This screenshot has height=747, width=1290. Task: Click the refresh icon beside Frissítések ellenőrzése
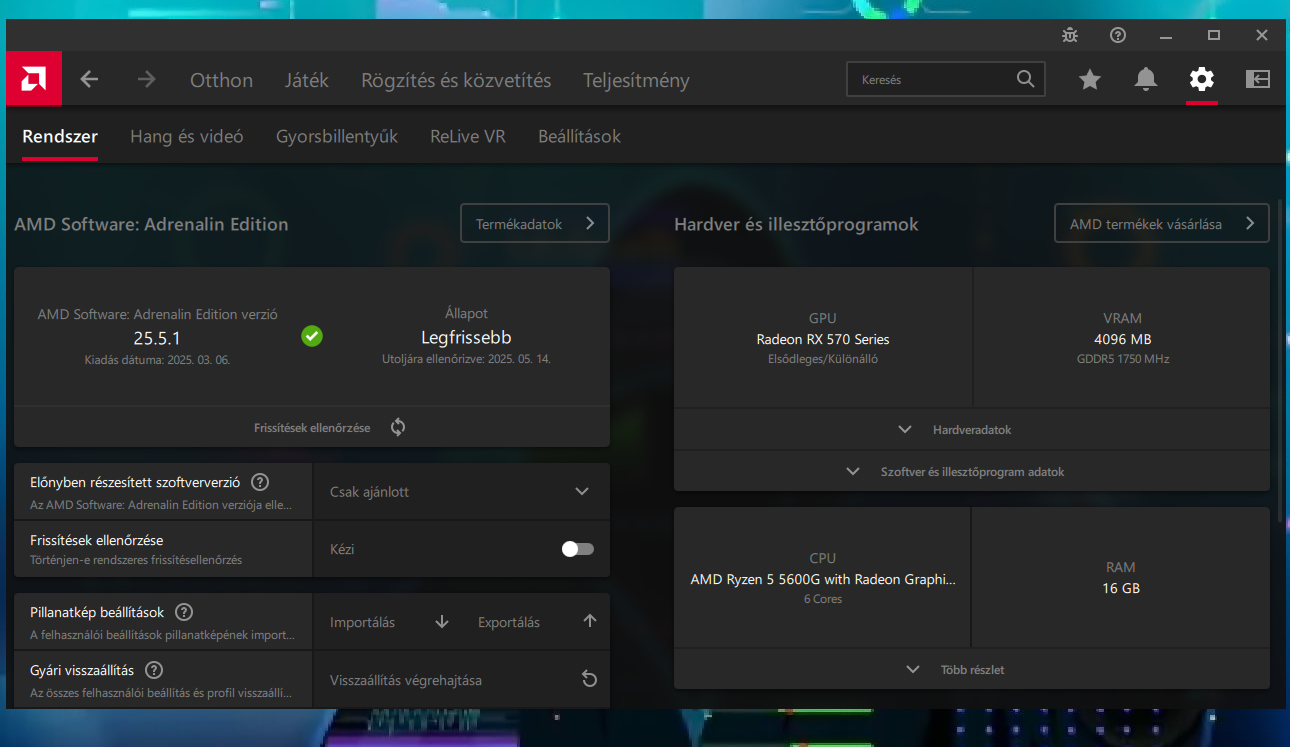point(398,427)
